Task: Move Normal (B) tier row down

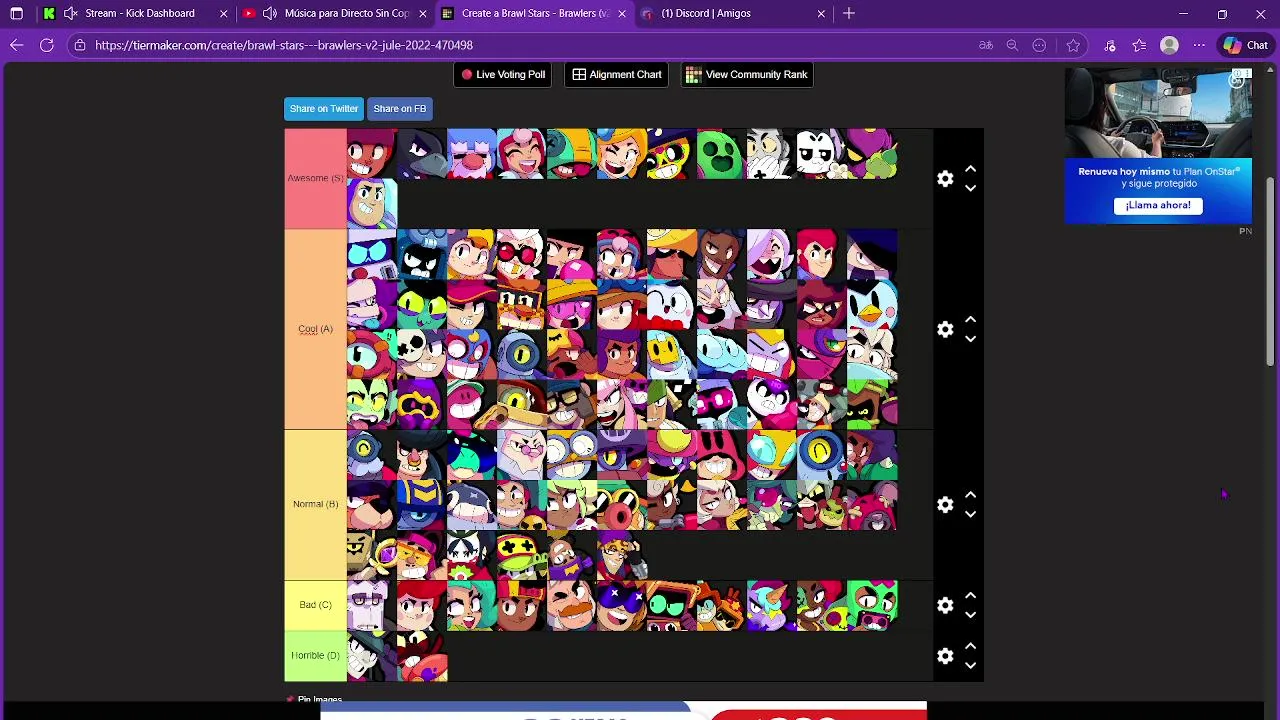Action: pos(970,513)
